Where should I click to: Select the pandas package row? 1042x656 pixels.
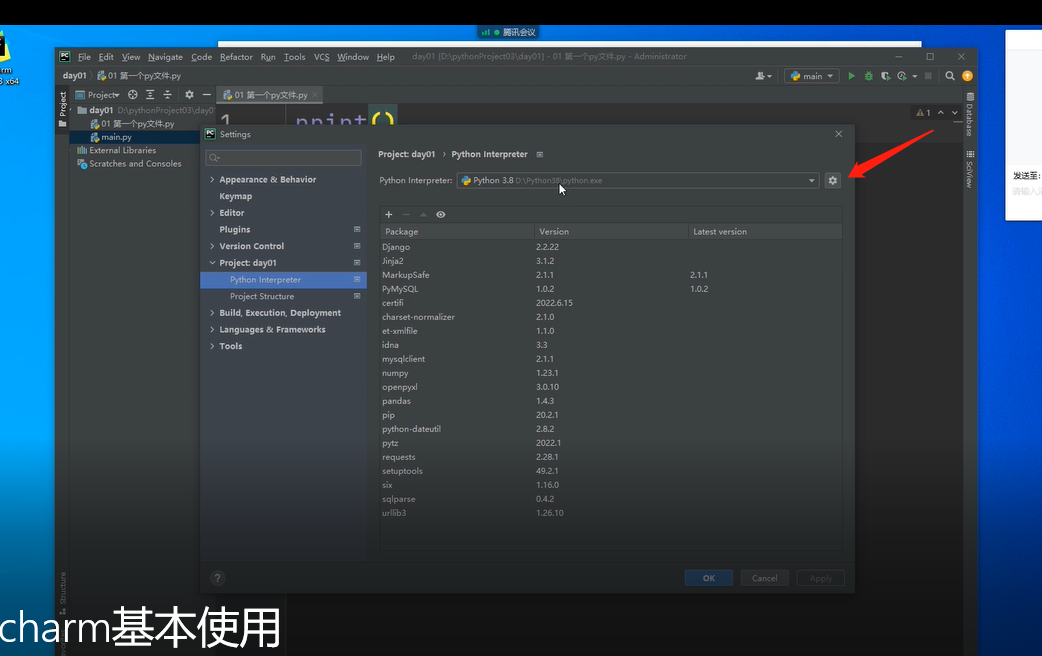611,401
